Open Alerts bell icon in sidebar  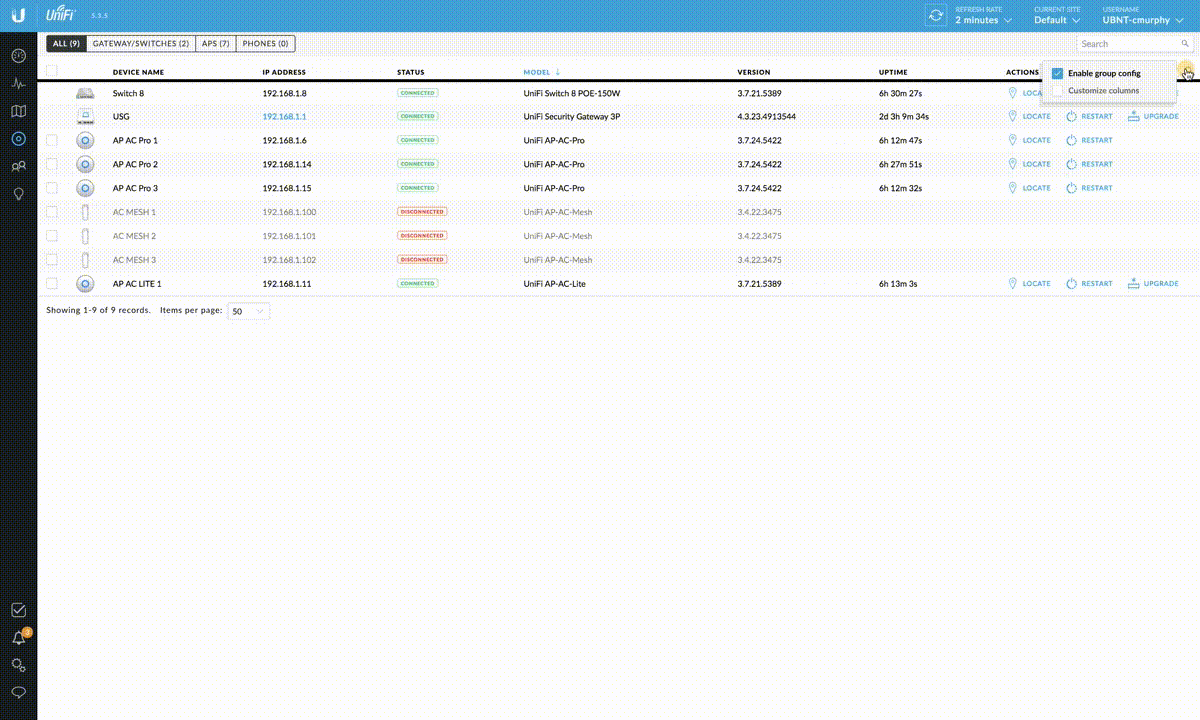18,638
